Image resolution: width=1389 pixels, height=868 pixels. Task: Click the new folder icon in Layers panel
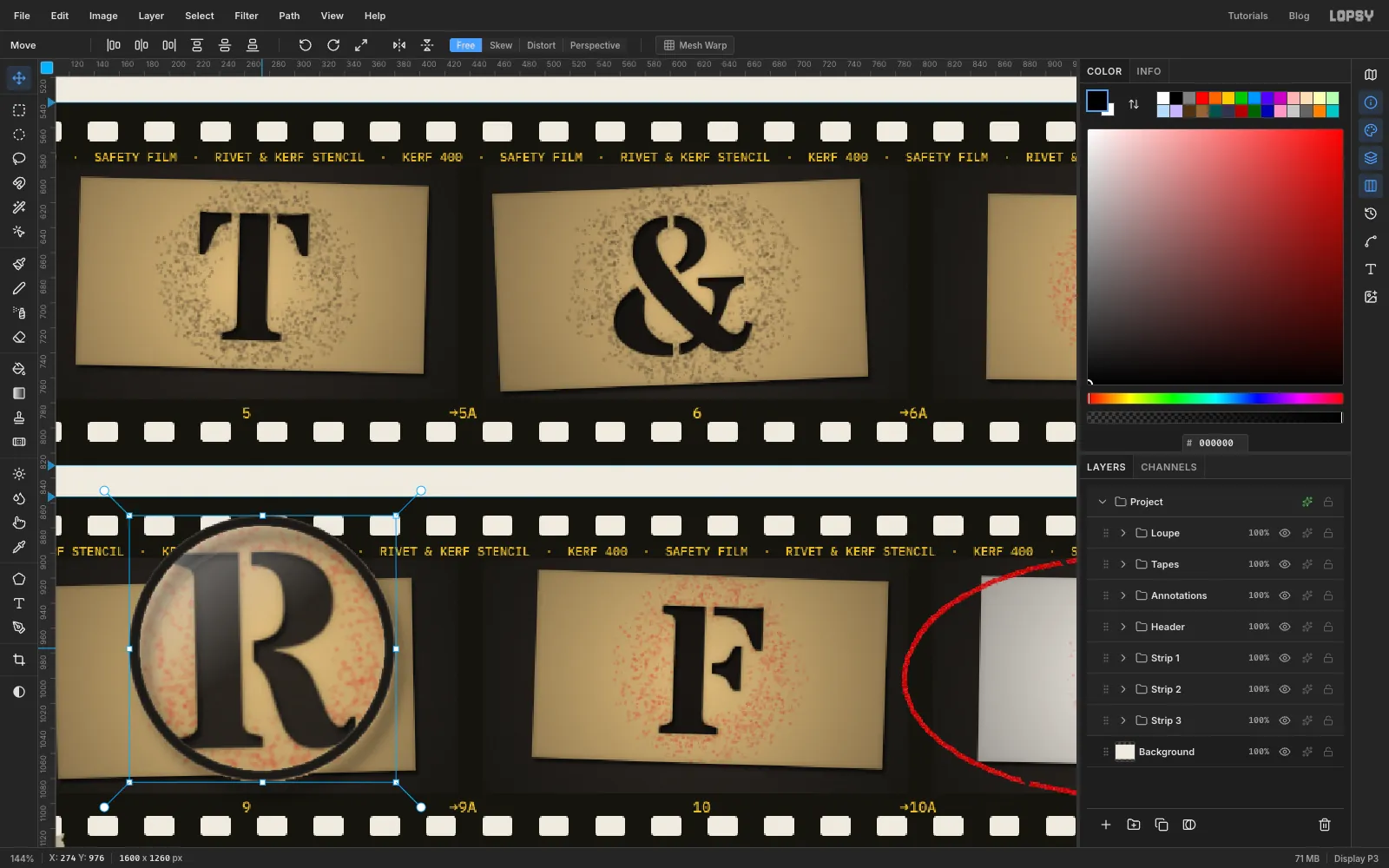click(1133, 825)
